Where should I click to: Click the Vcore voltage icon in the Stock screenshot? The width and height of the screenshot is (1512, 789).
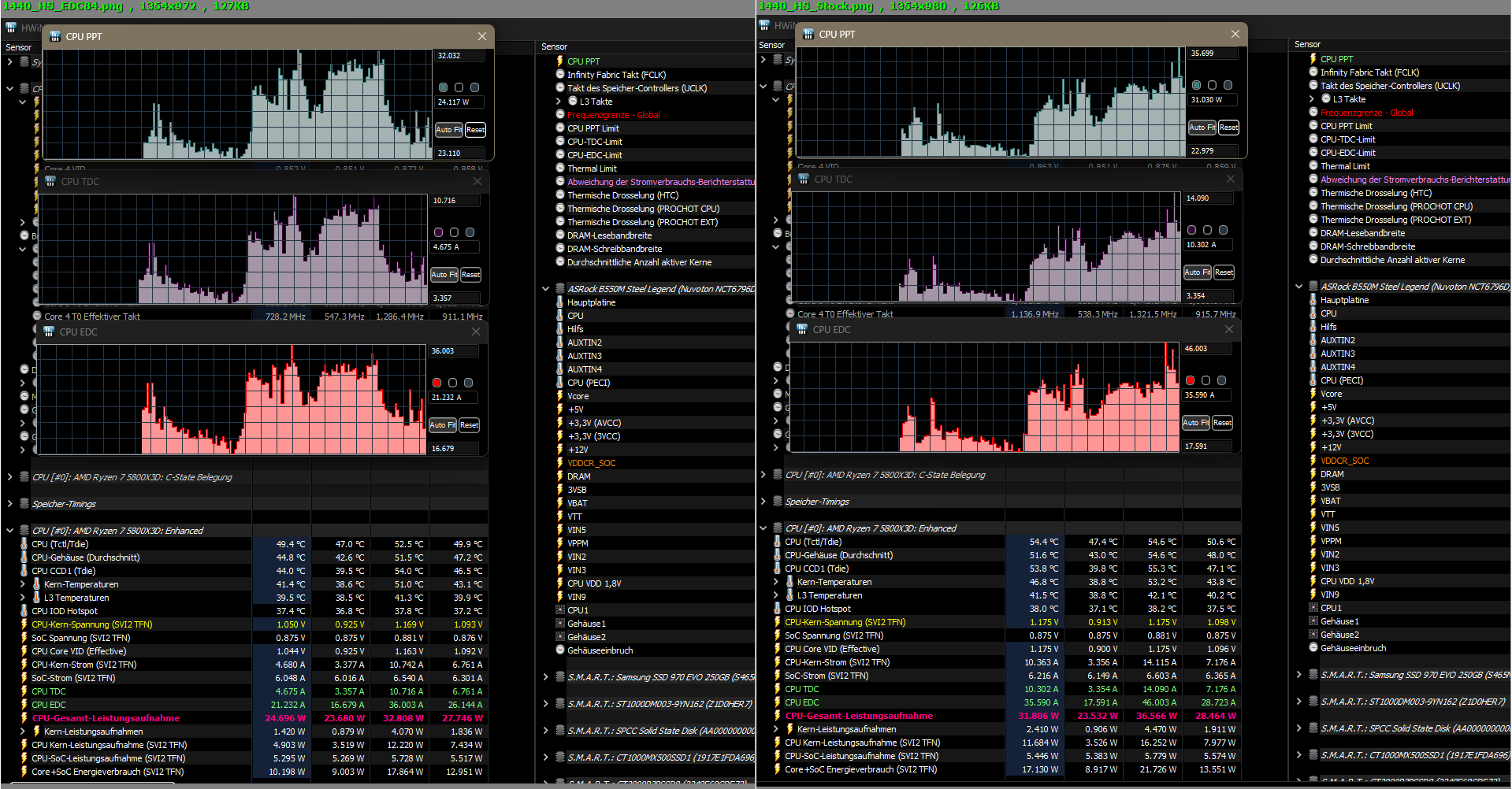1313,394
